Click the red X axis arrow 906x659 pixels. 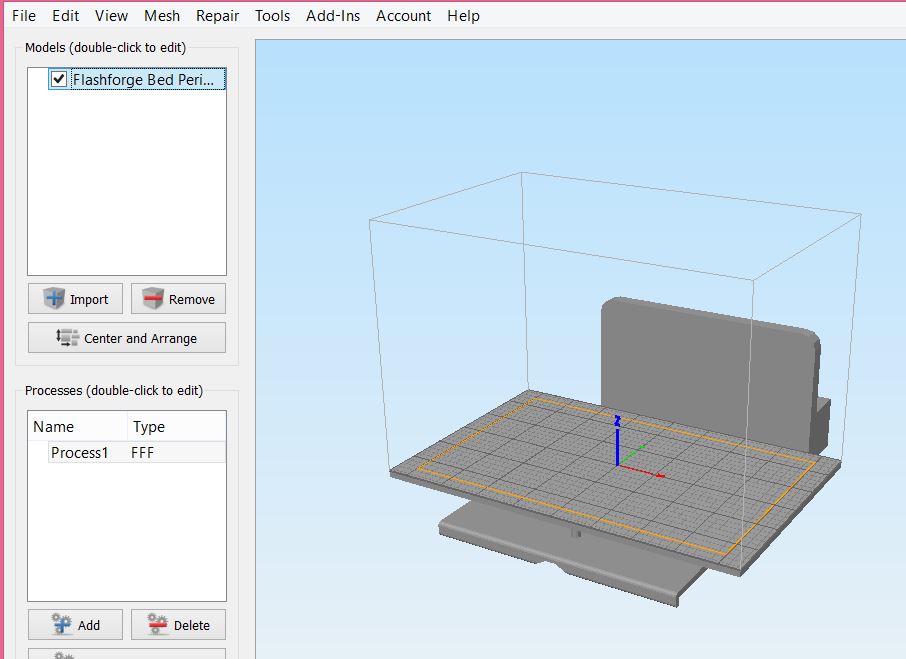pyautogui.click(x=641, y=471)
